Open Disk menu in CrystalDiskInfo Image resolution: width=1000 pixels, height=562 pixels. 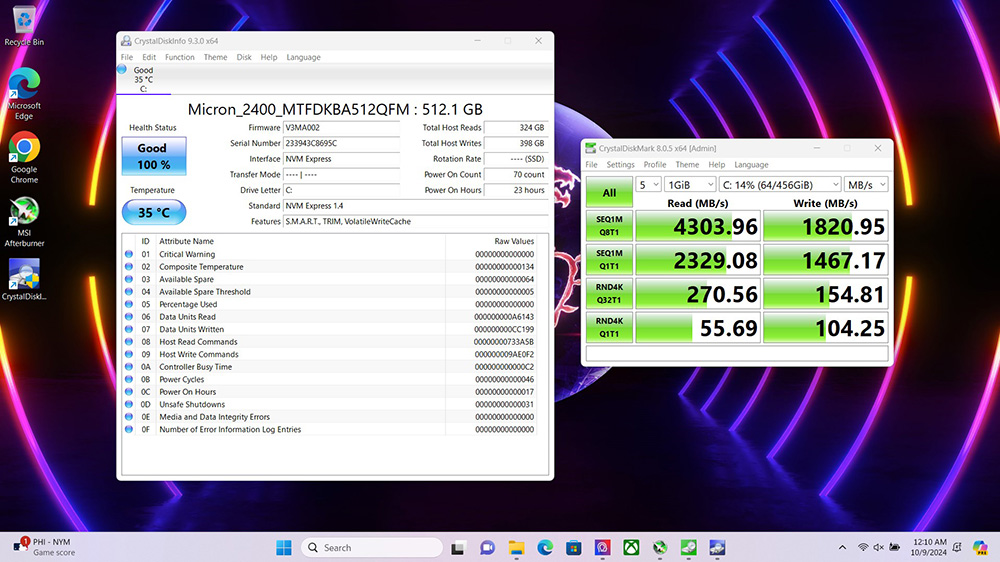244,57
